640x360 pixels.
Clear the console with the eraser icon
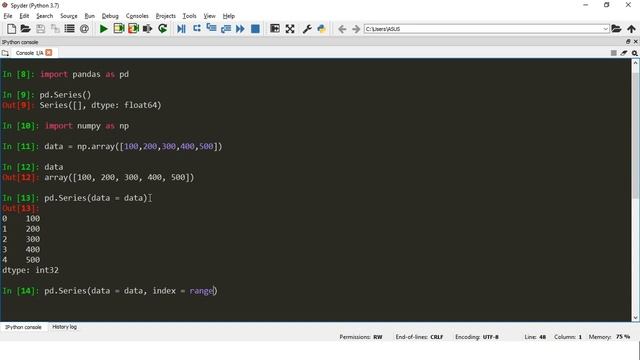(x=624, y=53)
